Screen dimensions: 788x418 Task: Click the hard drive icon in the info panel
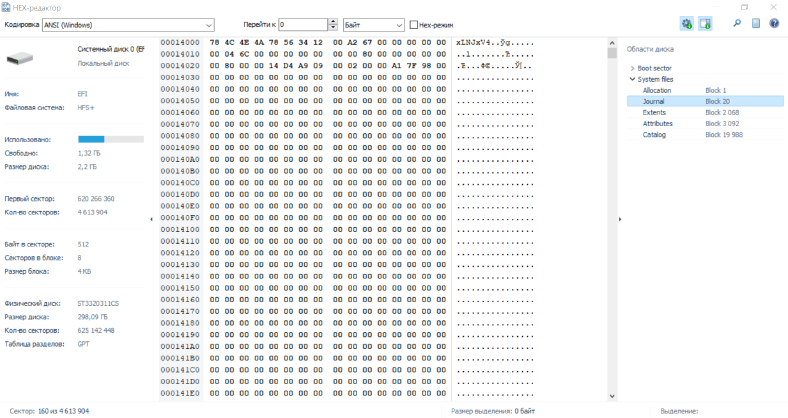pyautogui.click(x=20, y=58)
